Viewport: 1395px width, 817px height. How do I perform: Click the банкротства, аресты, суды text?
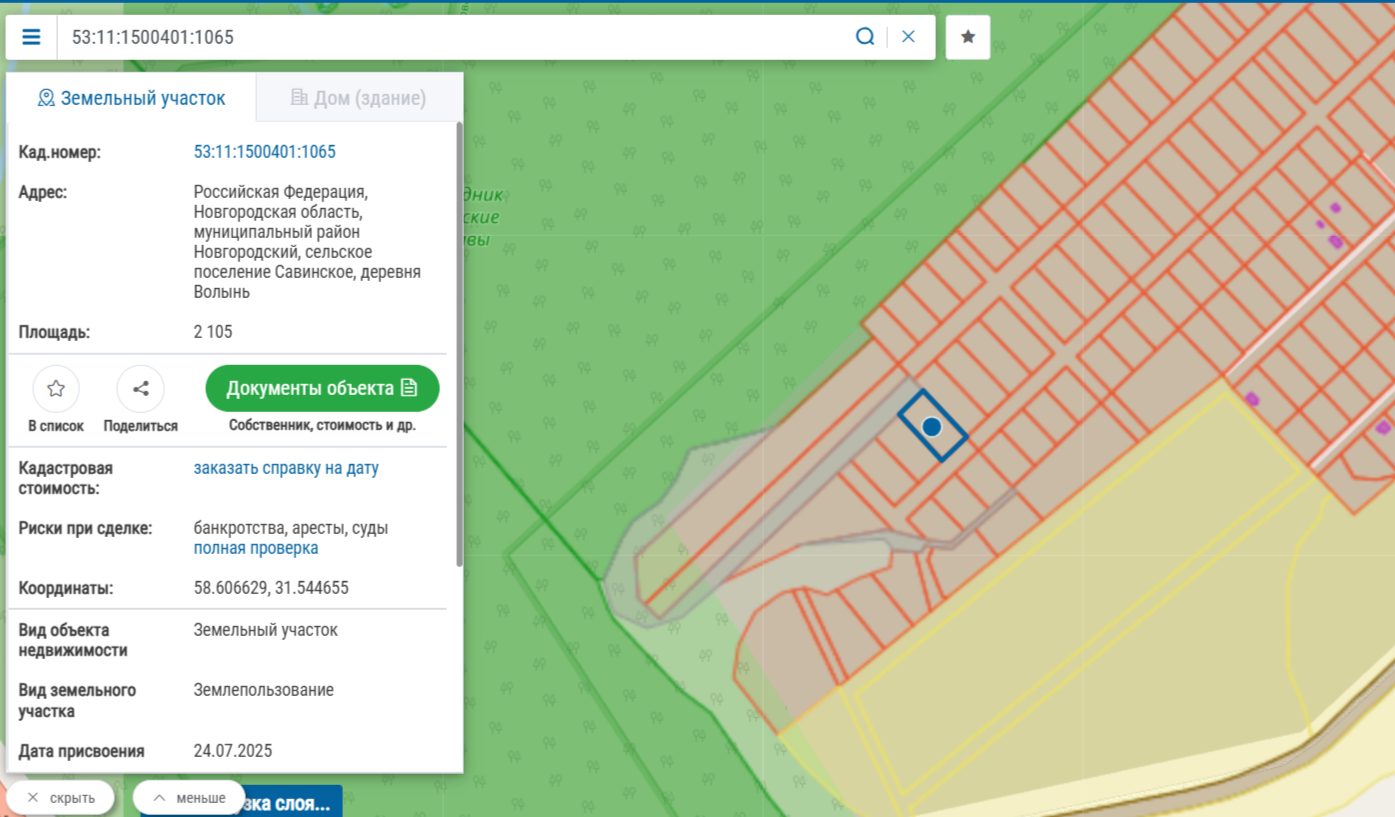291,528
